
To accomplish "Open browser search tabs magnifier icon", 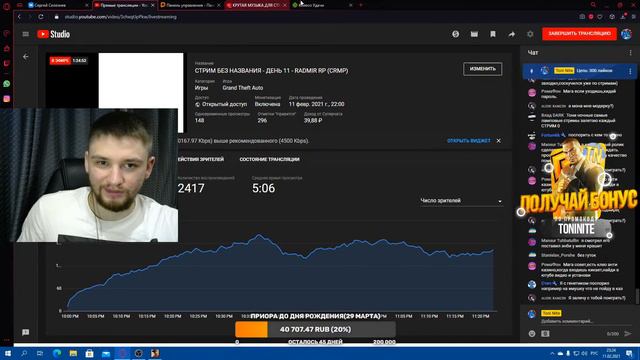I will point(593,5).
